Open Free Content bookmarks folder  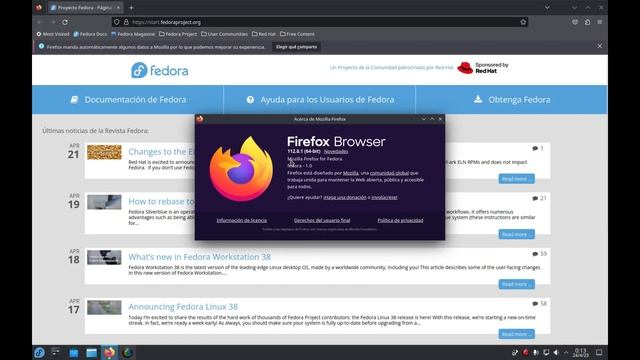297,34
